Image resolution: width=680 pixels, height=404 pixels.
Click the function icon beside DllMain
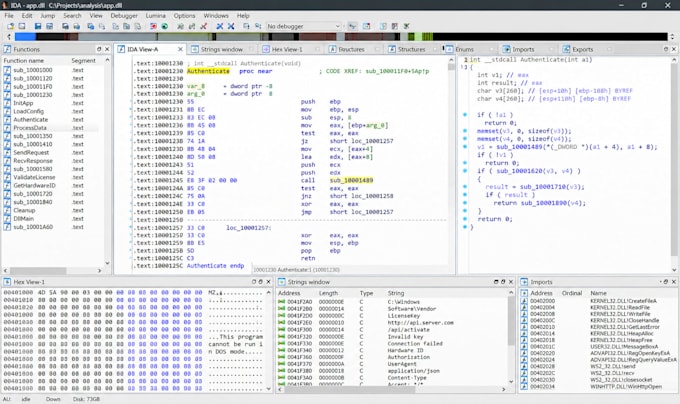pos(7,218)
